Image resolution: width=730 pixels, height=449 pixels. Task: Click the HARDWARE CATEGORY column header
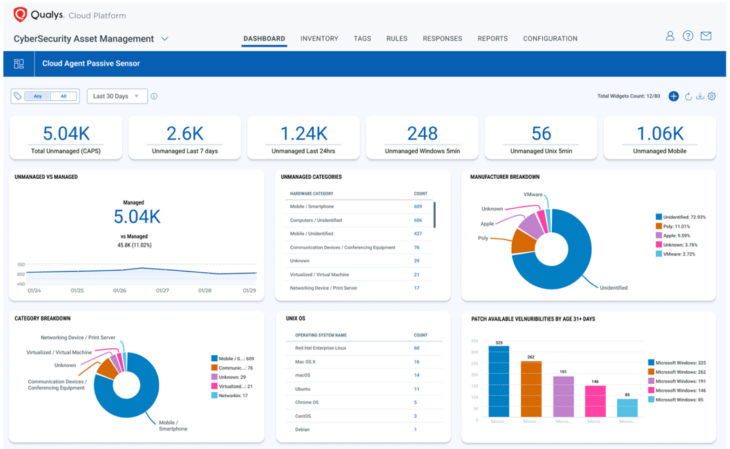point(311,194)
